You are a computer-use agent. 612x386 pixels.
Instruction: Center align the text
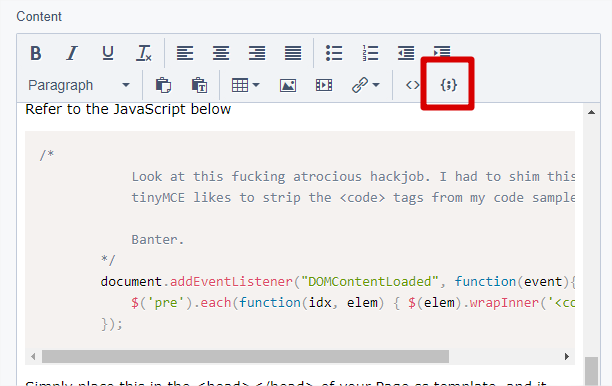coord(221,53)
